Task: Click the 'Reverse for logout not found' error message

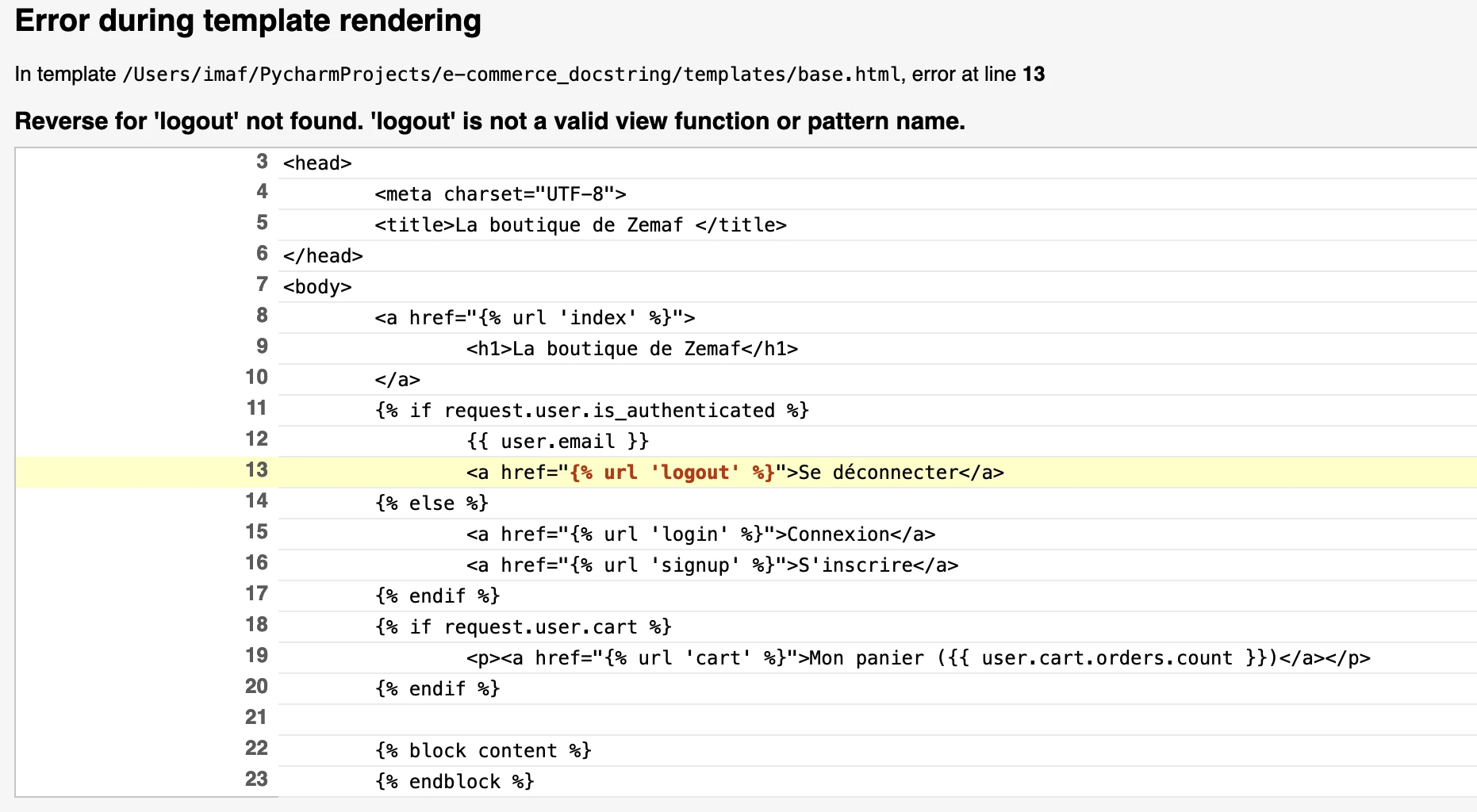Action: (489, 121)
